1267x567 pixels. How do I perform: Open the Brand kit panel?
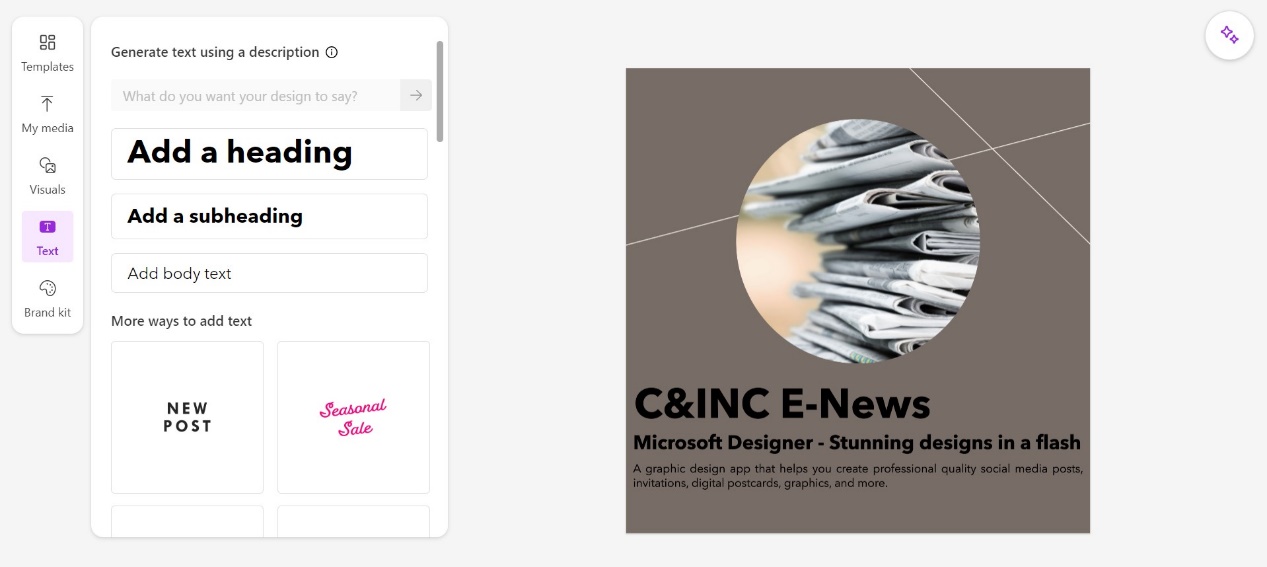click(x=47, y=298)
